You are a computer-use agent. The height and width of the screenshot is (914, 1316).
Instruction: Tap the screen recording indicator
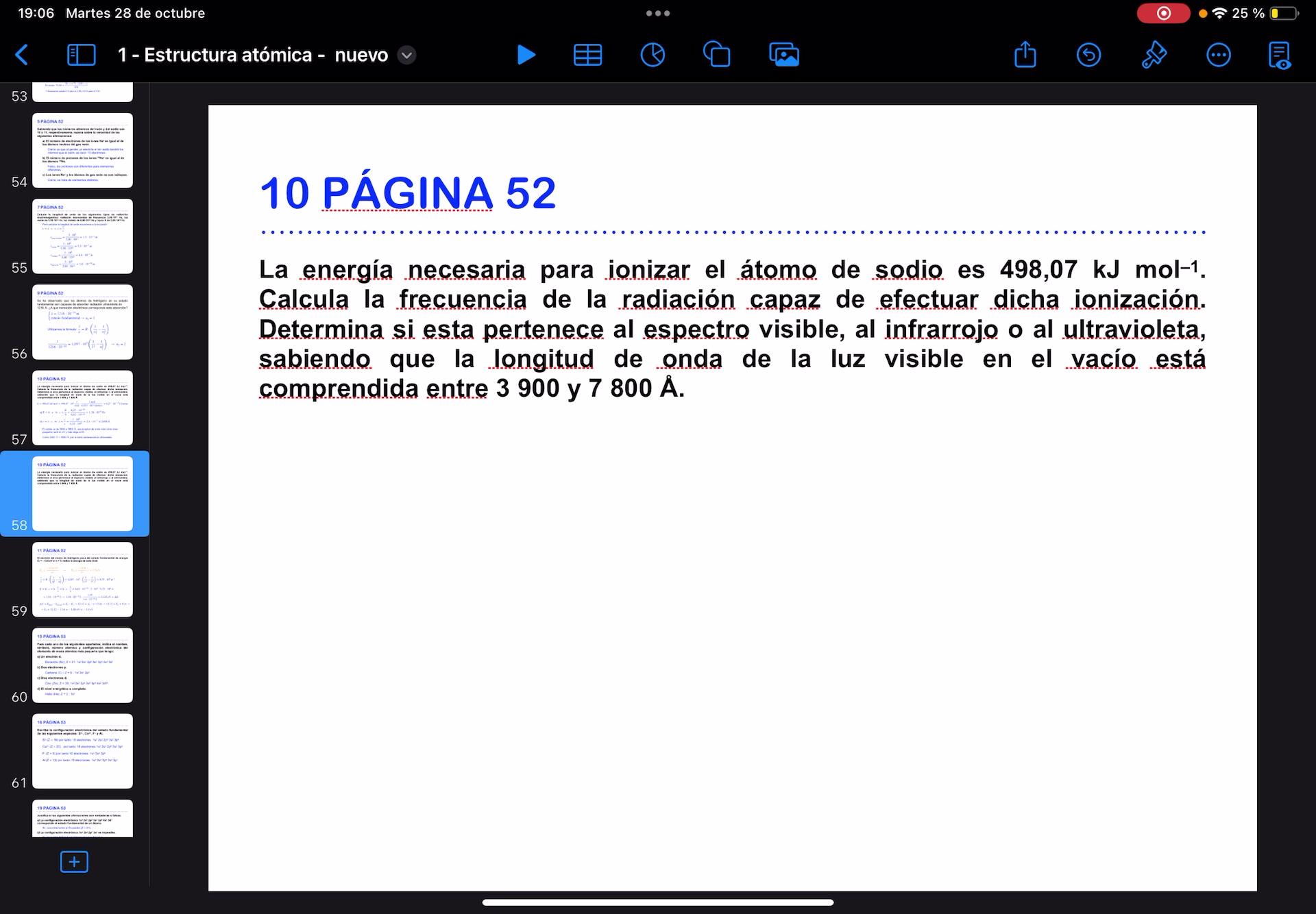pyautogui.click(x=1163, y=13)
